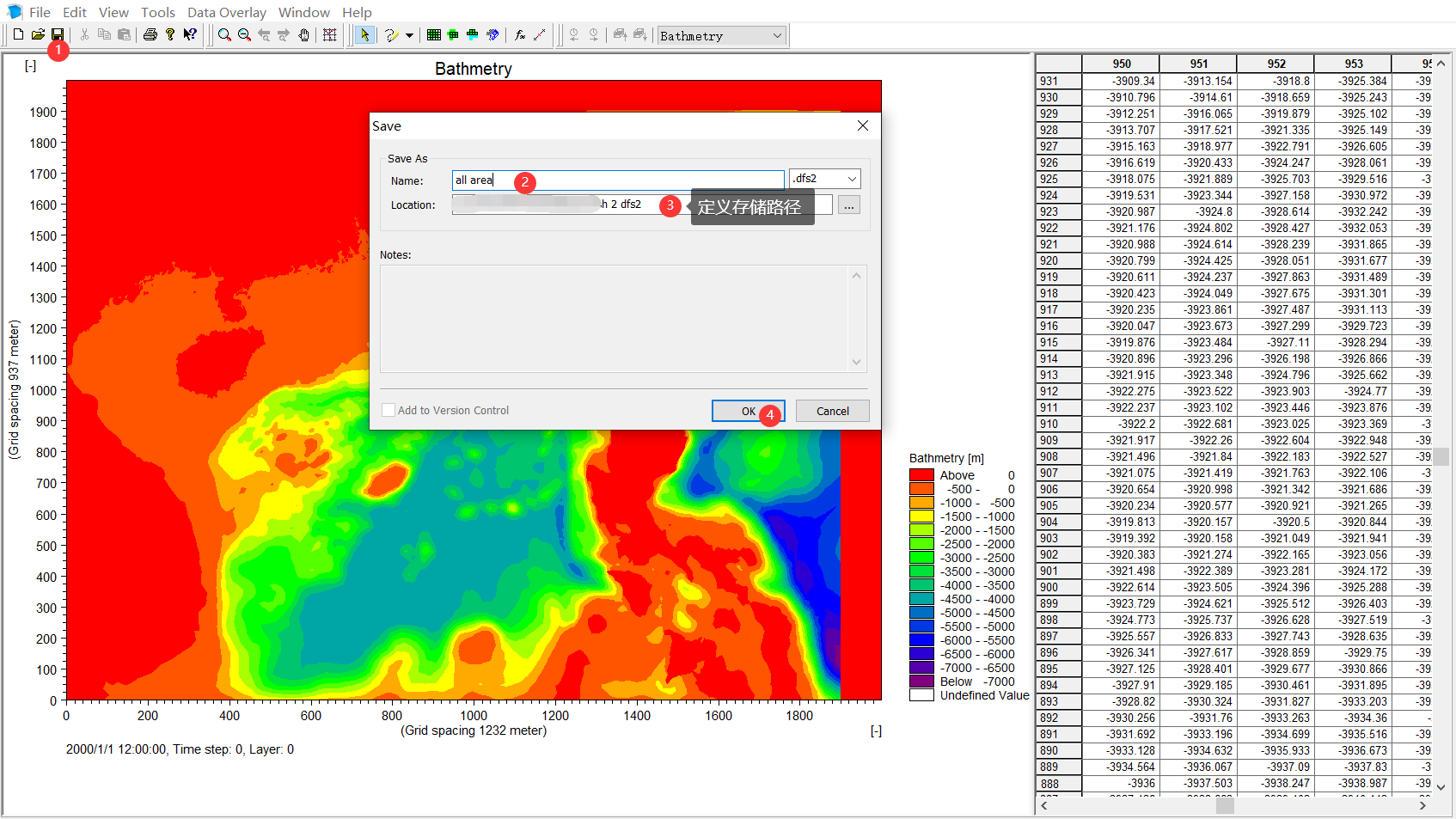
Task: Select the Zoom In magnifier tool
Action: pyautogui.click(x=224, y=34)
